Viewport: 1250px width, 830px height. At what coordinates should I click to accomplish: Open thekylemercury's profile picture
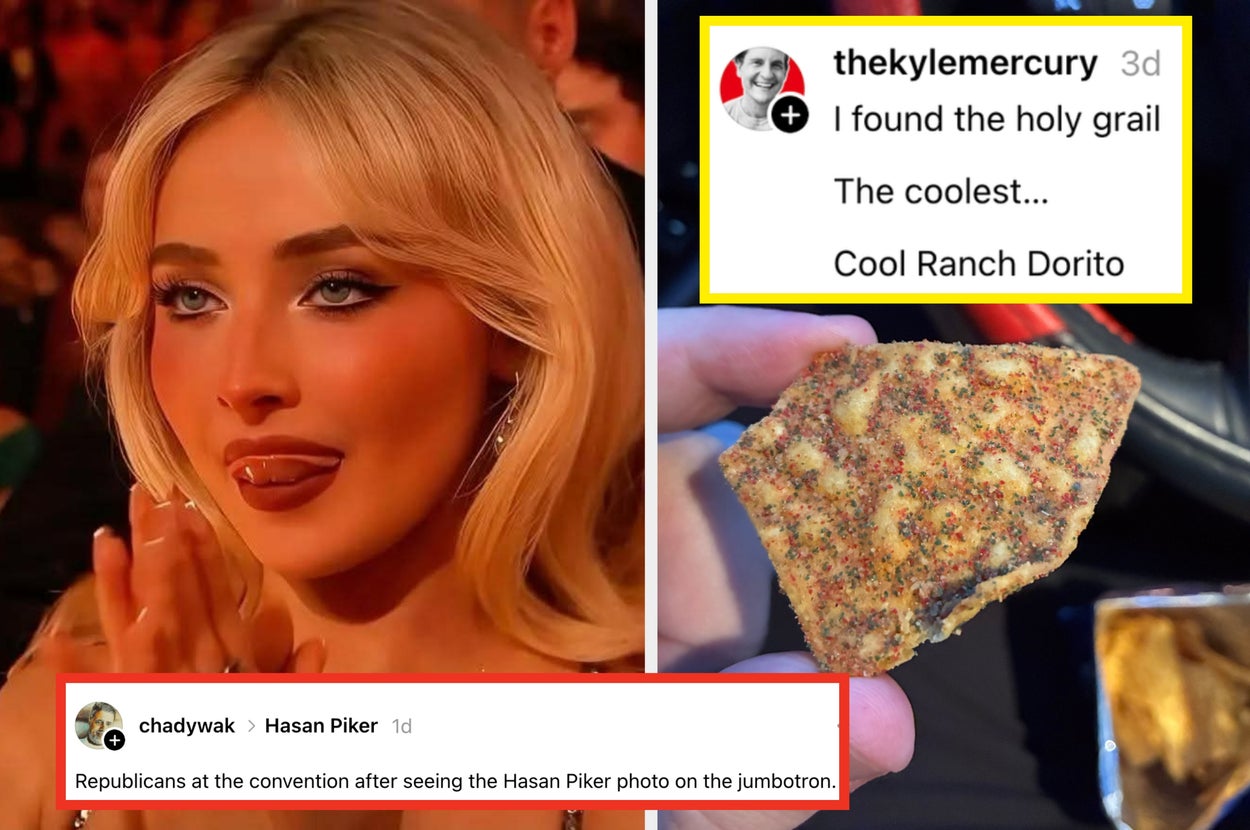coord(762,88)
